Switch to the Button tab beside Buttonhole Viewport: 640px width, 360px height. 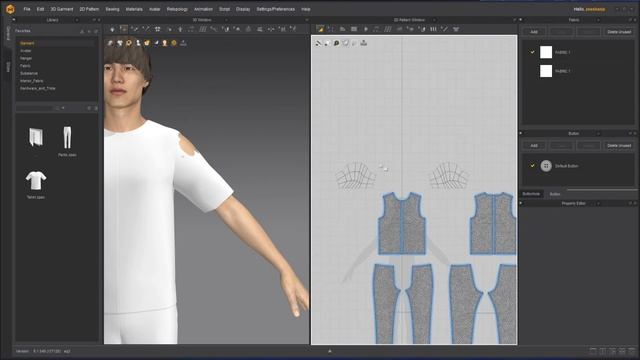[555, 194]
